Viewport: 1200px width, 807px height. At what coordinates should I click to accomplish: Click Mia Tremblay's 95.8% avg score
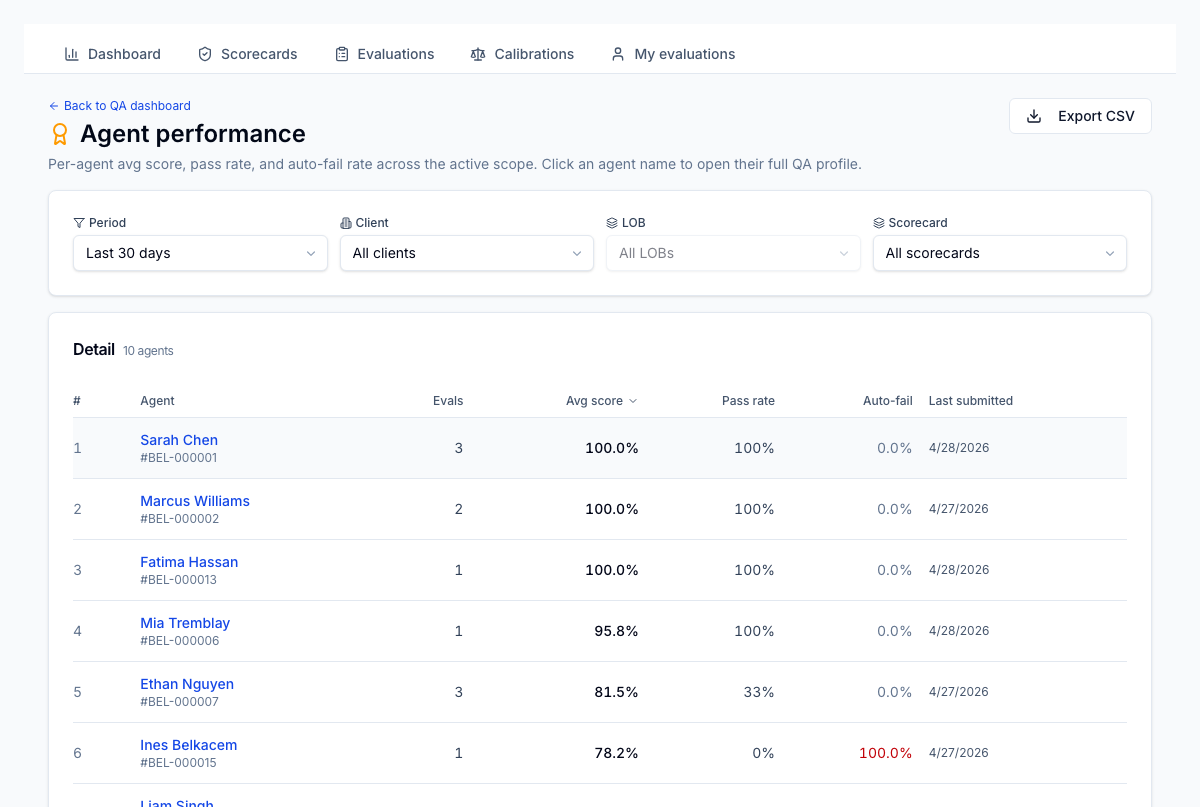[616, 631]
